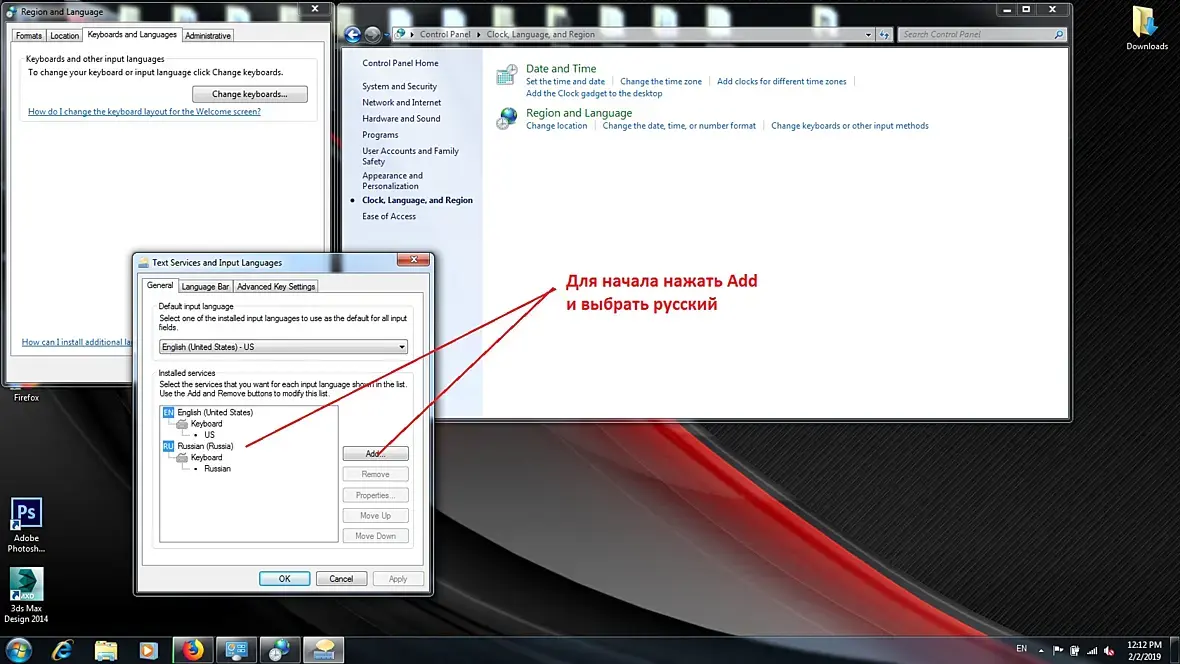
Task: Click the Region and Language globe taskbar button
Action: (x=280, y=650)
